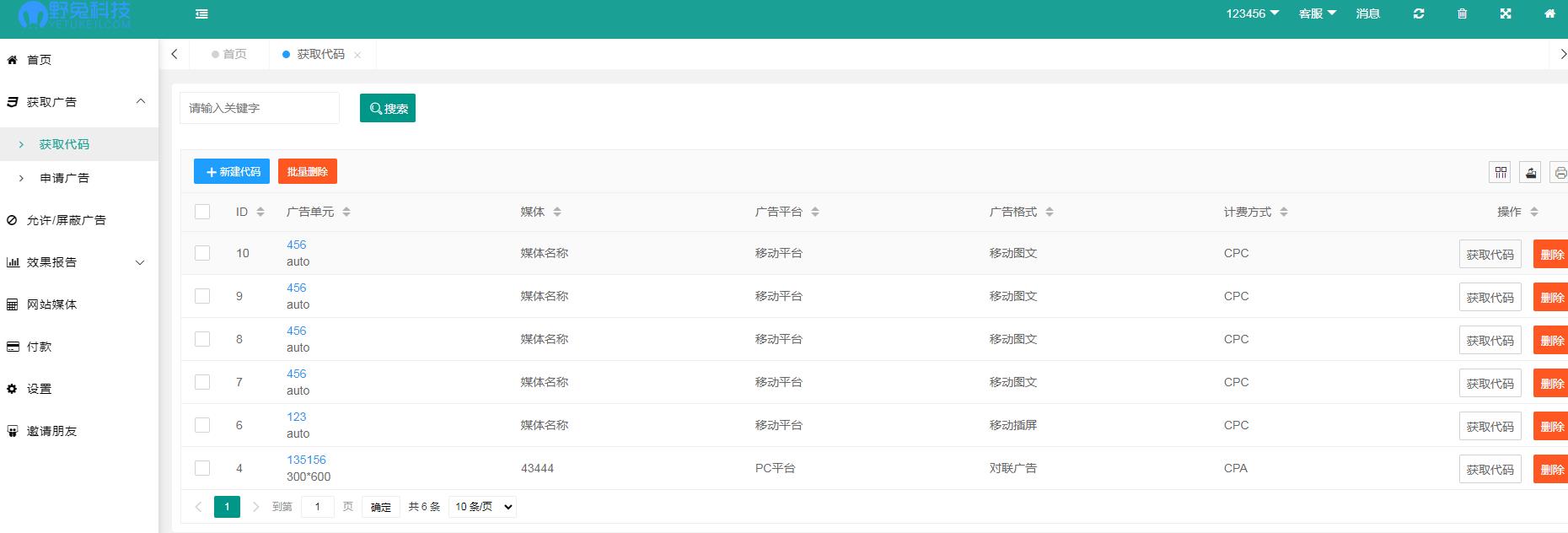Screen dimensions: 1568x533
Task: Open the 123456 user dropdown
Action: click(x=1253, y=13)
